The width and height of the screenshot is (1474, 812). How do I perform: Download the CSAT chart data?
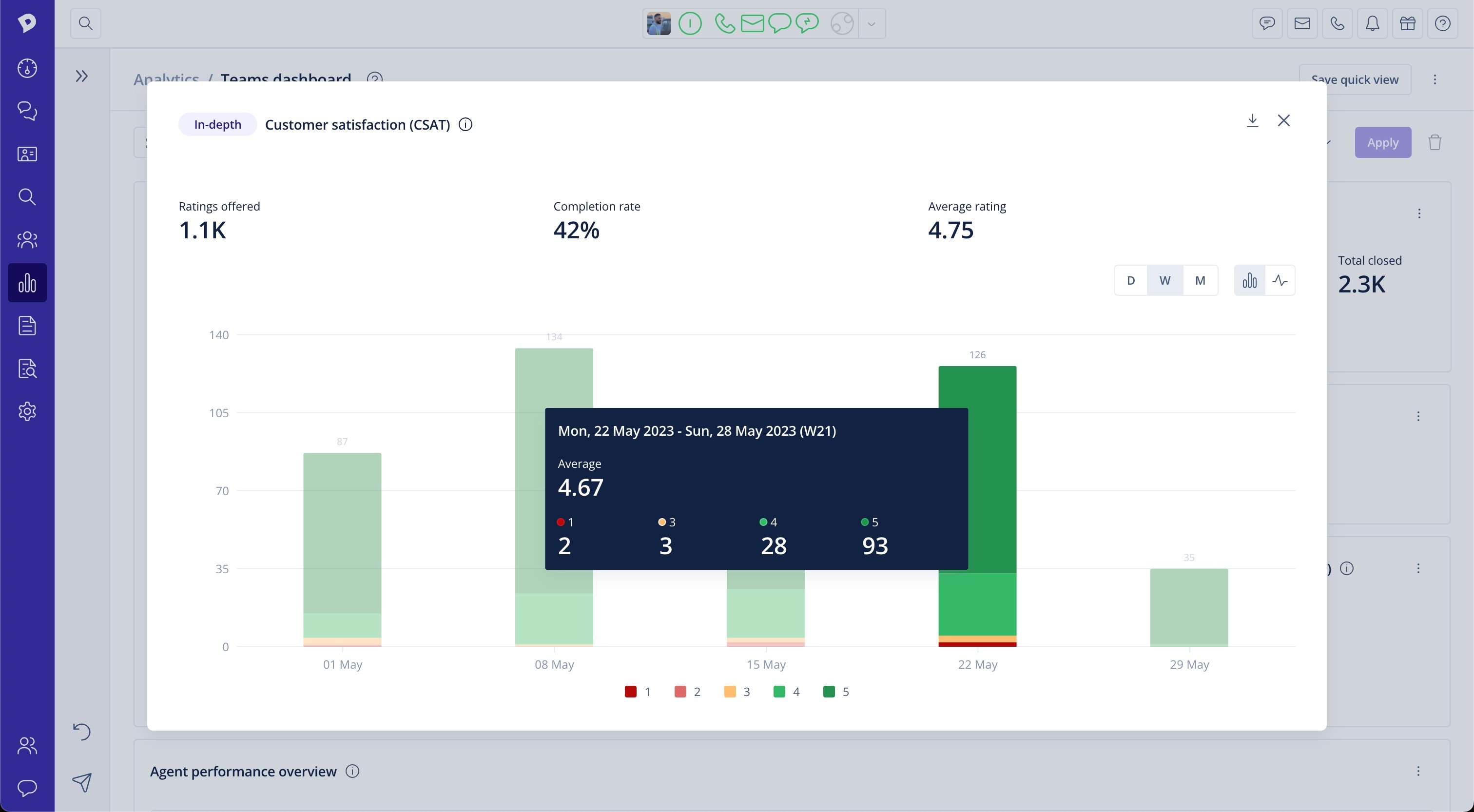point(1252,121)
